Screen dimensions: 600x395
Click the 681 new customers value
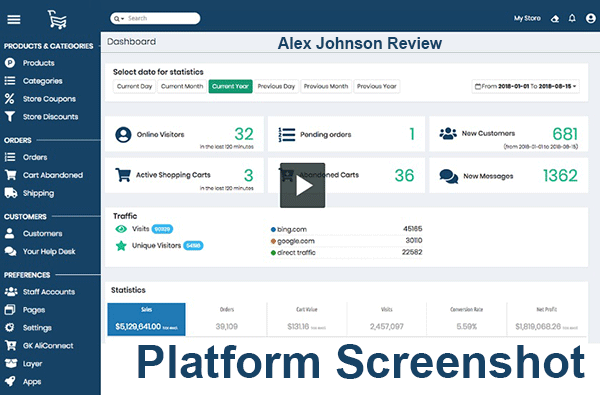[x=565, y=134]
